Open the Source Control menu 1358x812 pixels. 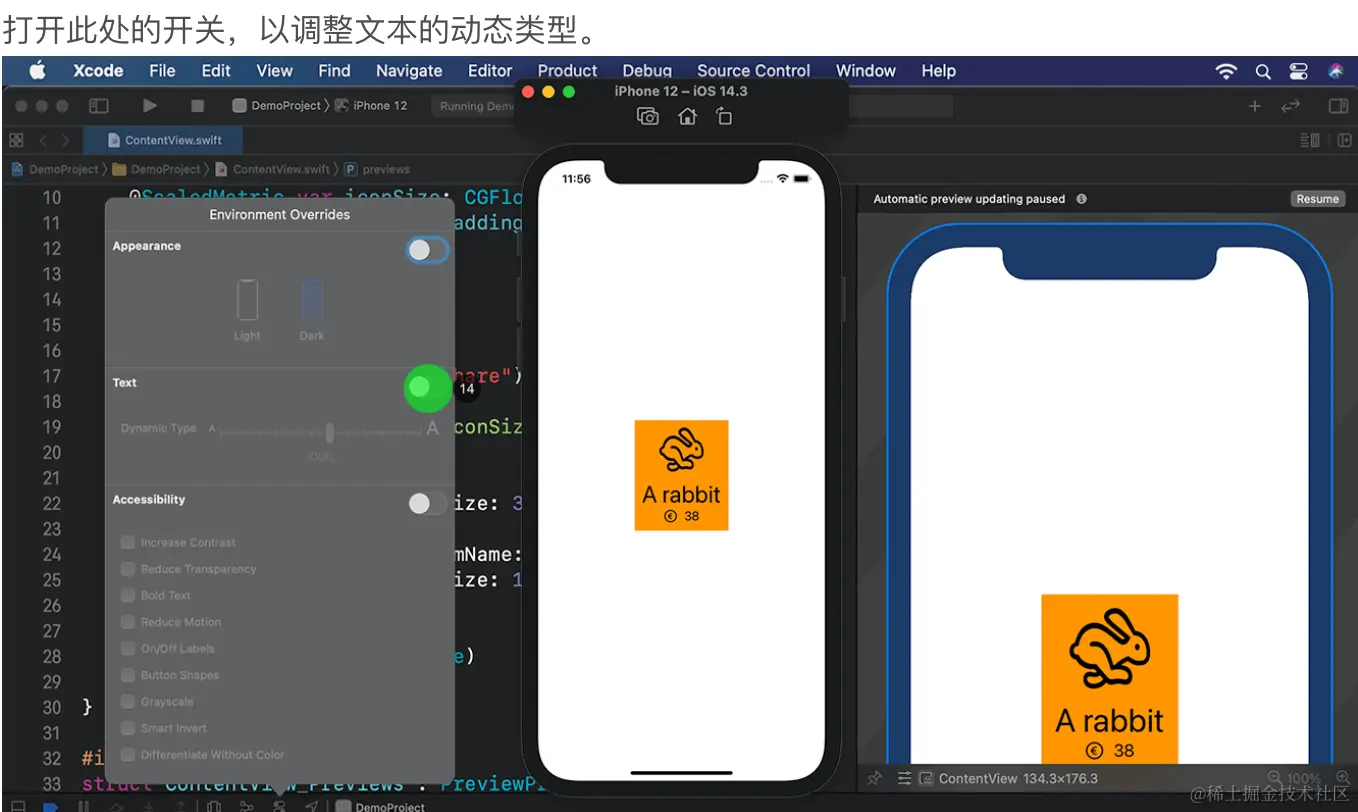pos(754,71)
